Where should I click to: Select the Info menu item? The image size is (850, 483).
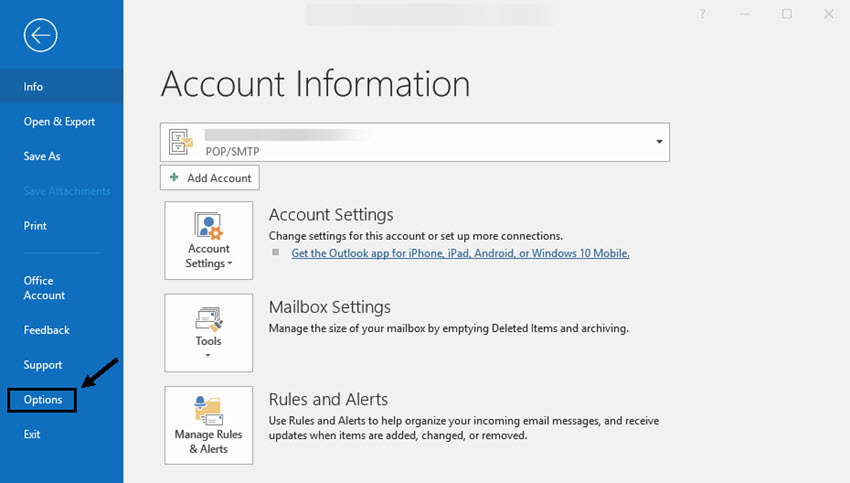tap(62, 87)
